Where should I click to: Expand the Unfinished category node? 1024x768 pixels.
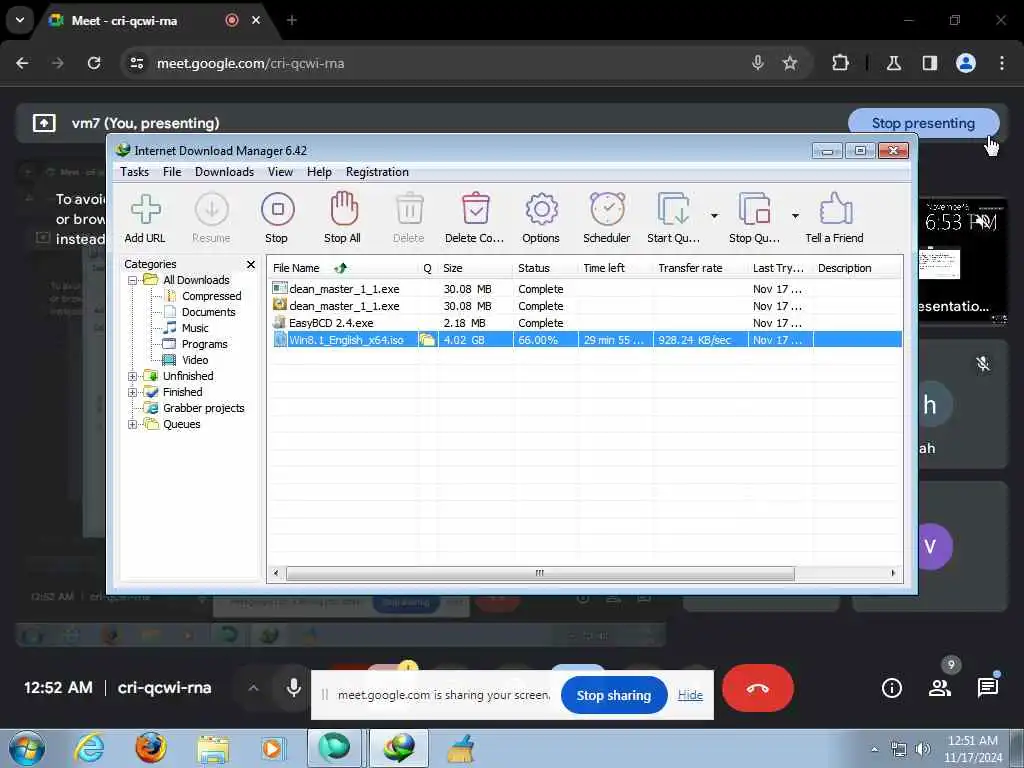(133, 376)
